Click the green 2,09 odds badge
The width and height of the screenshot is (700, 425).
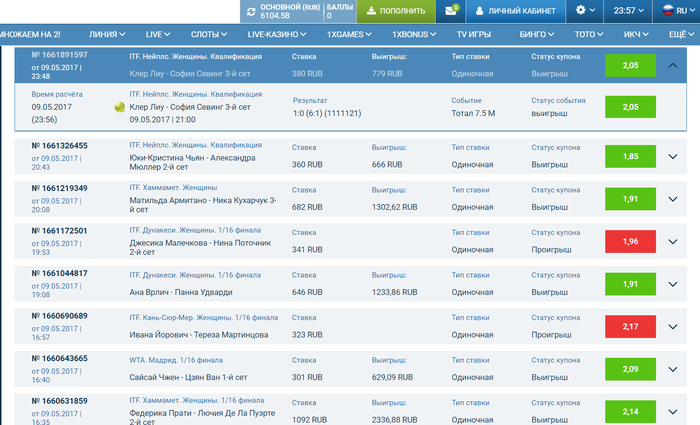(x=630, y=369)
